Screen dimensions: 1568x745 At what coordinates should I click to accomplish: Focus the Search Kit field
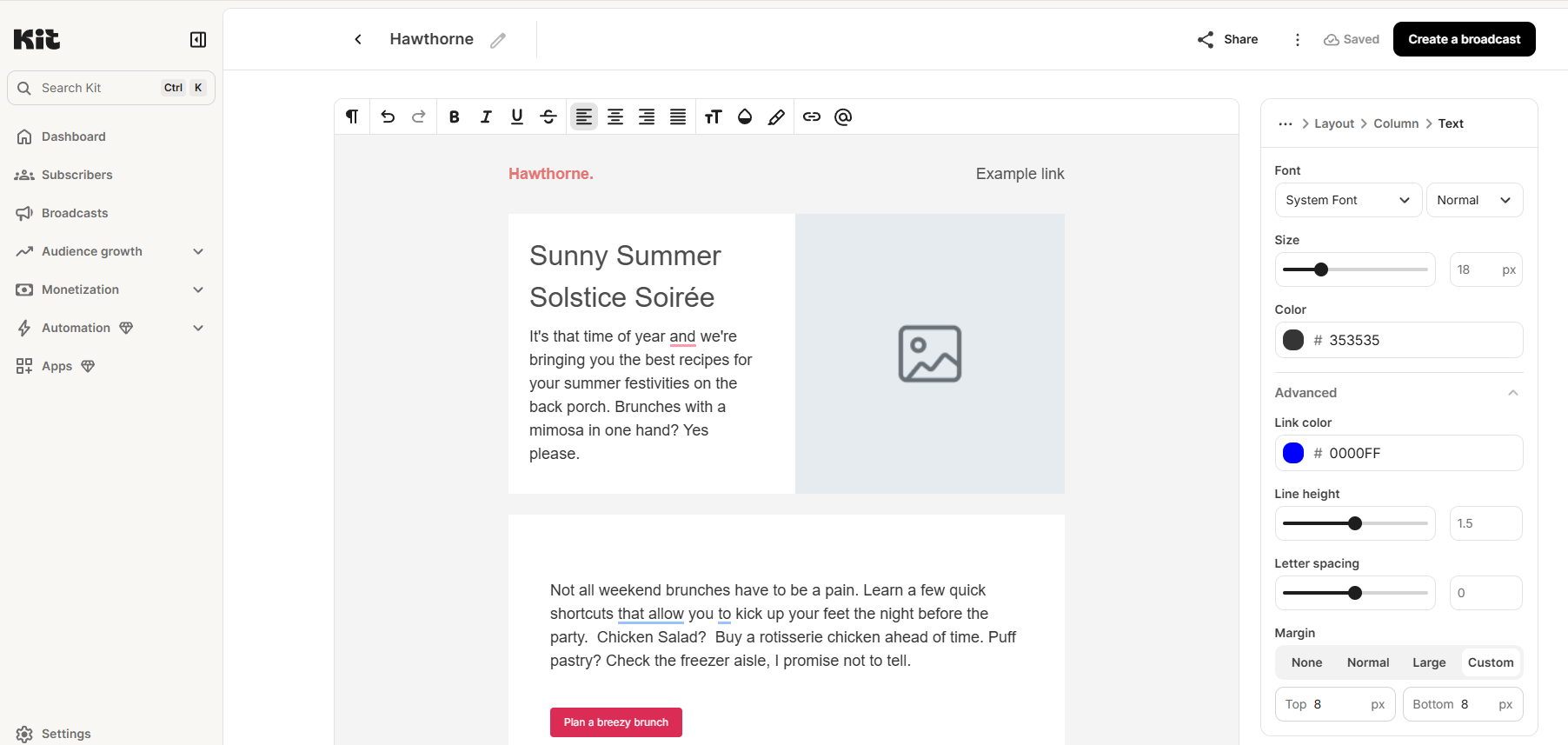tap(111, 88)
